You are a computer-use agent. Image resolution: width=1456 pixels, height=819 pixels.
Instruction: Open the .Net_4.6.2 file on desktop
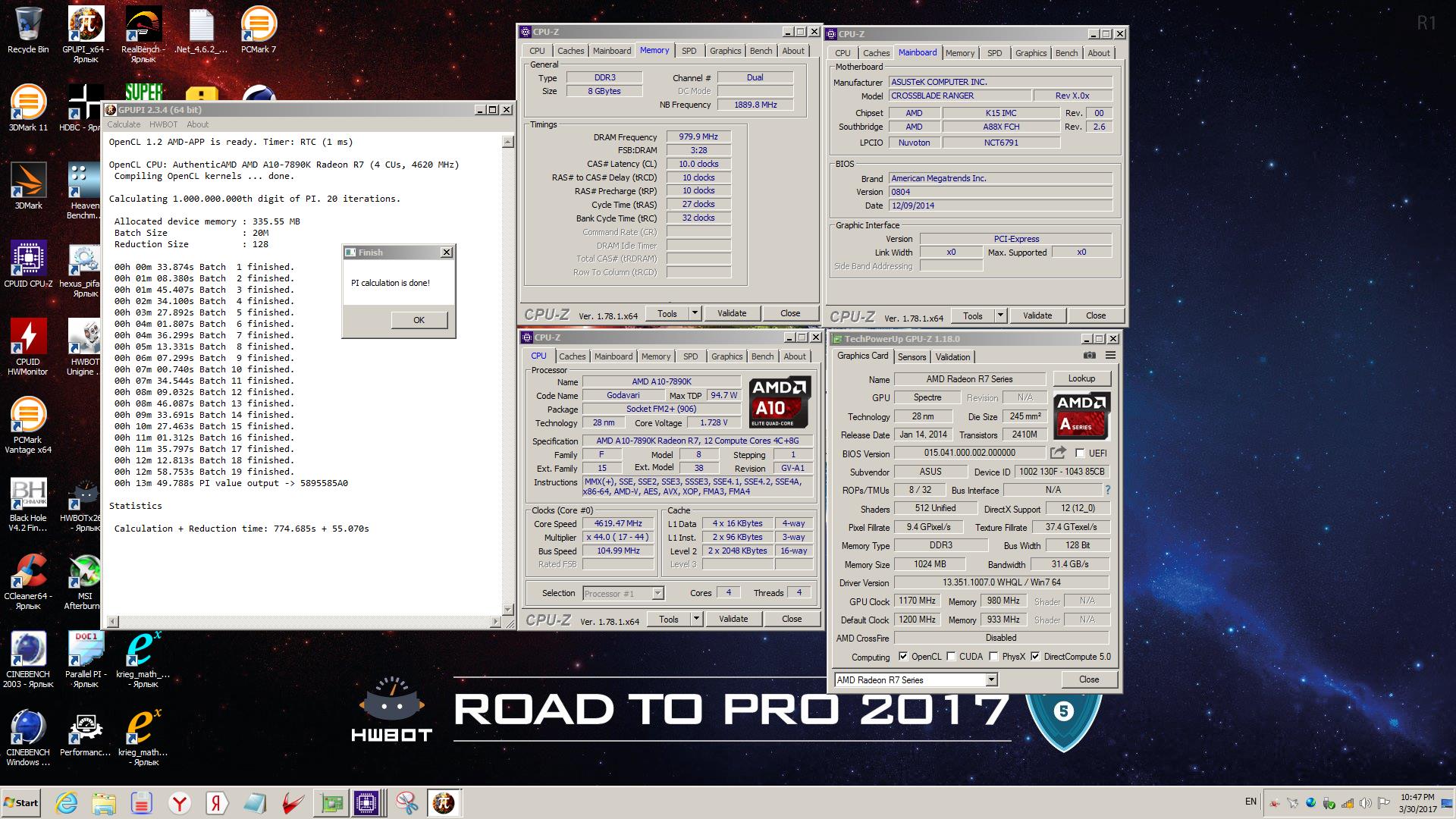click(x=201, y=30)
